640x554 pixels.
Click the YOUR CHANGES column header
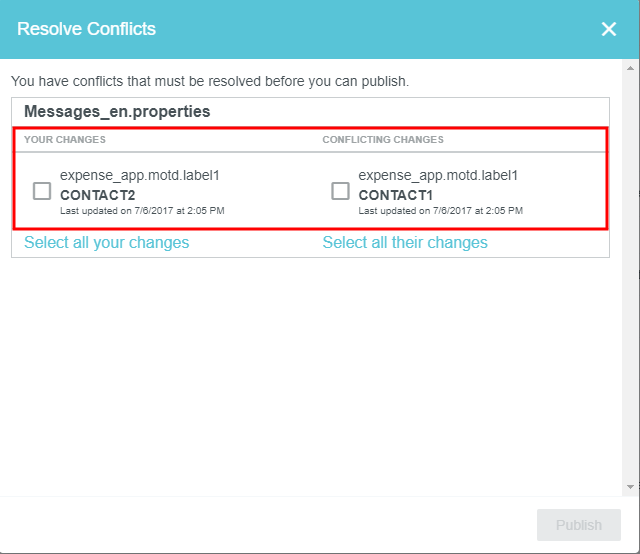65,140
